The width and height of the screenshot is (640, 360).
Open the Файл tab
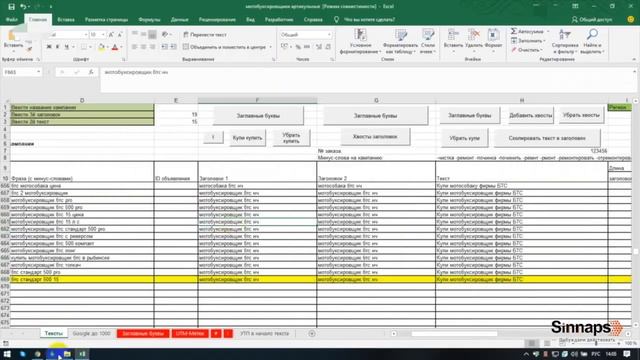coord(12,20)
